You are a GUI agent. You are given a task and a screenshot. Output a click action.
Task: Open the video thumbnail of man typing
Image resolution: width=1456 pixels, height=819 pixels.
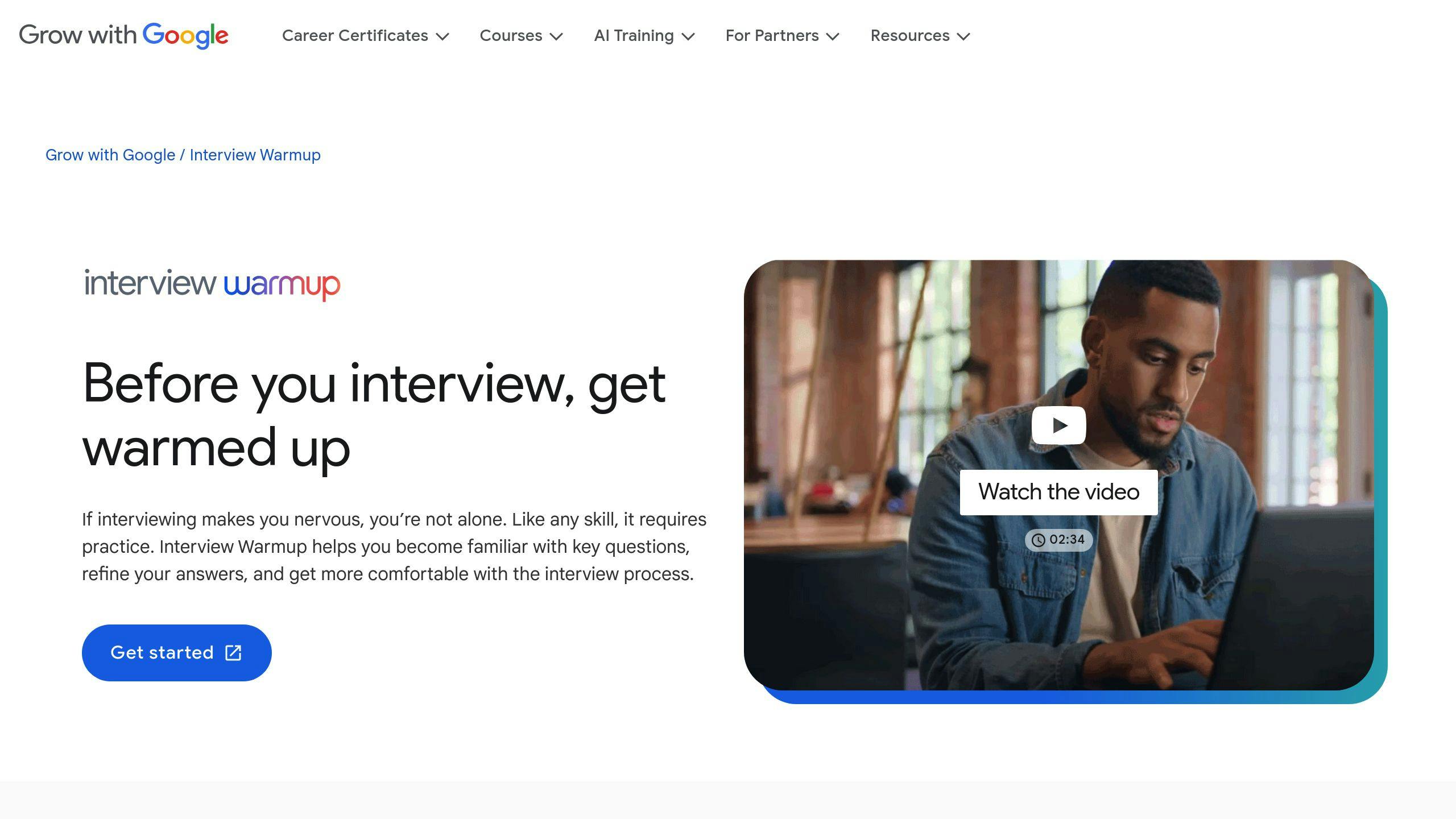tap(1059, 475)
